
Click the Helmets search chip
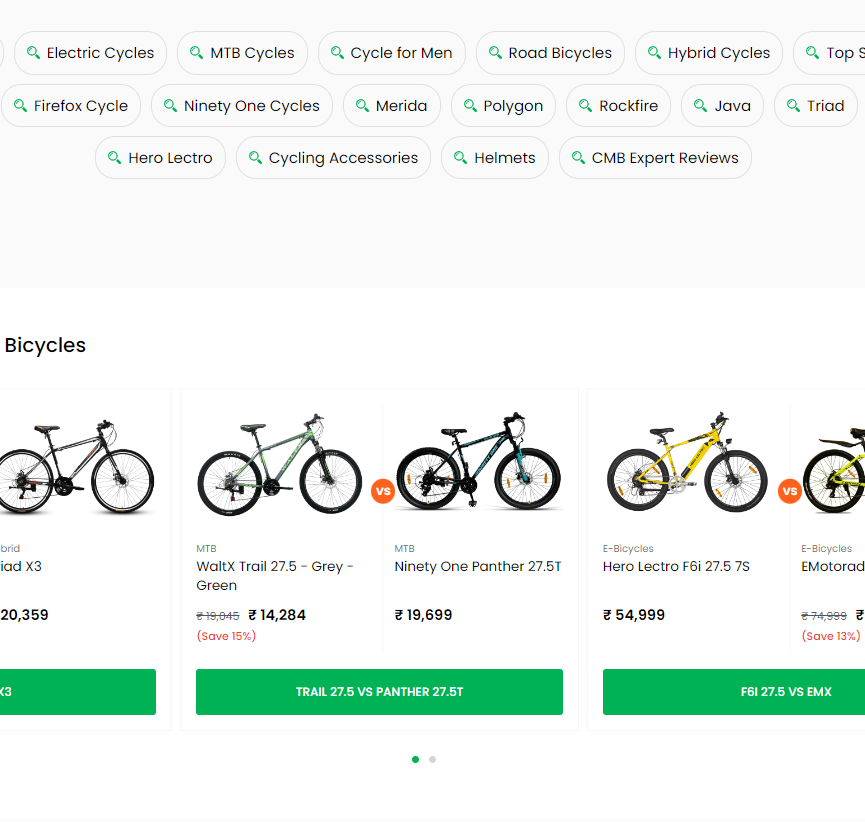[x=495, y=158]
